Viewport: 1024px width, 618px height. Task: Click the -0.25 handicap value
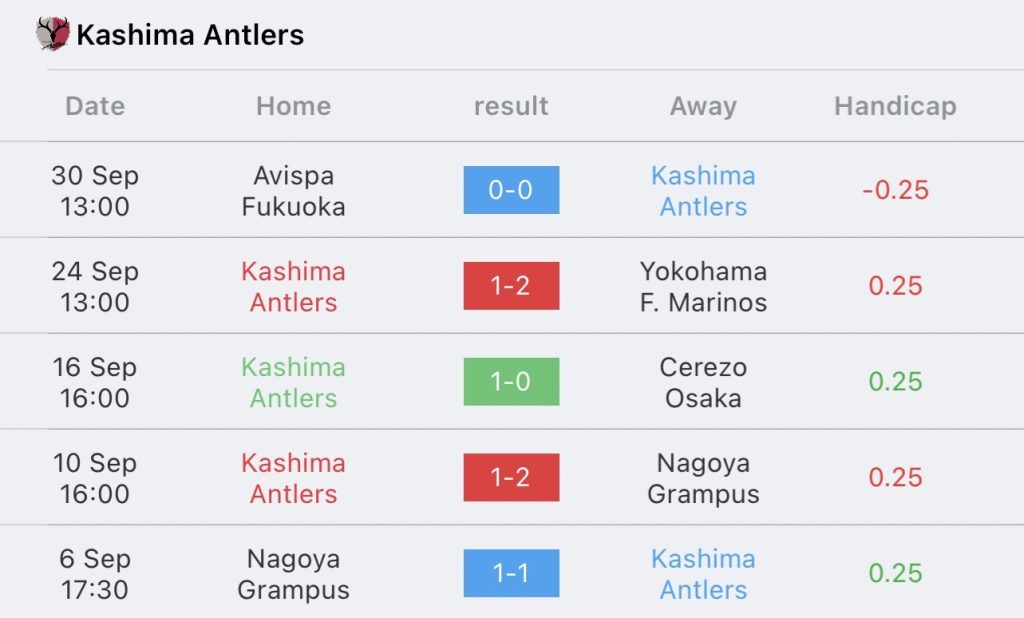[895, 190]
